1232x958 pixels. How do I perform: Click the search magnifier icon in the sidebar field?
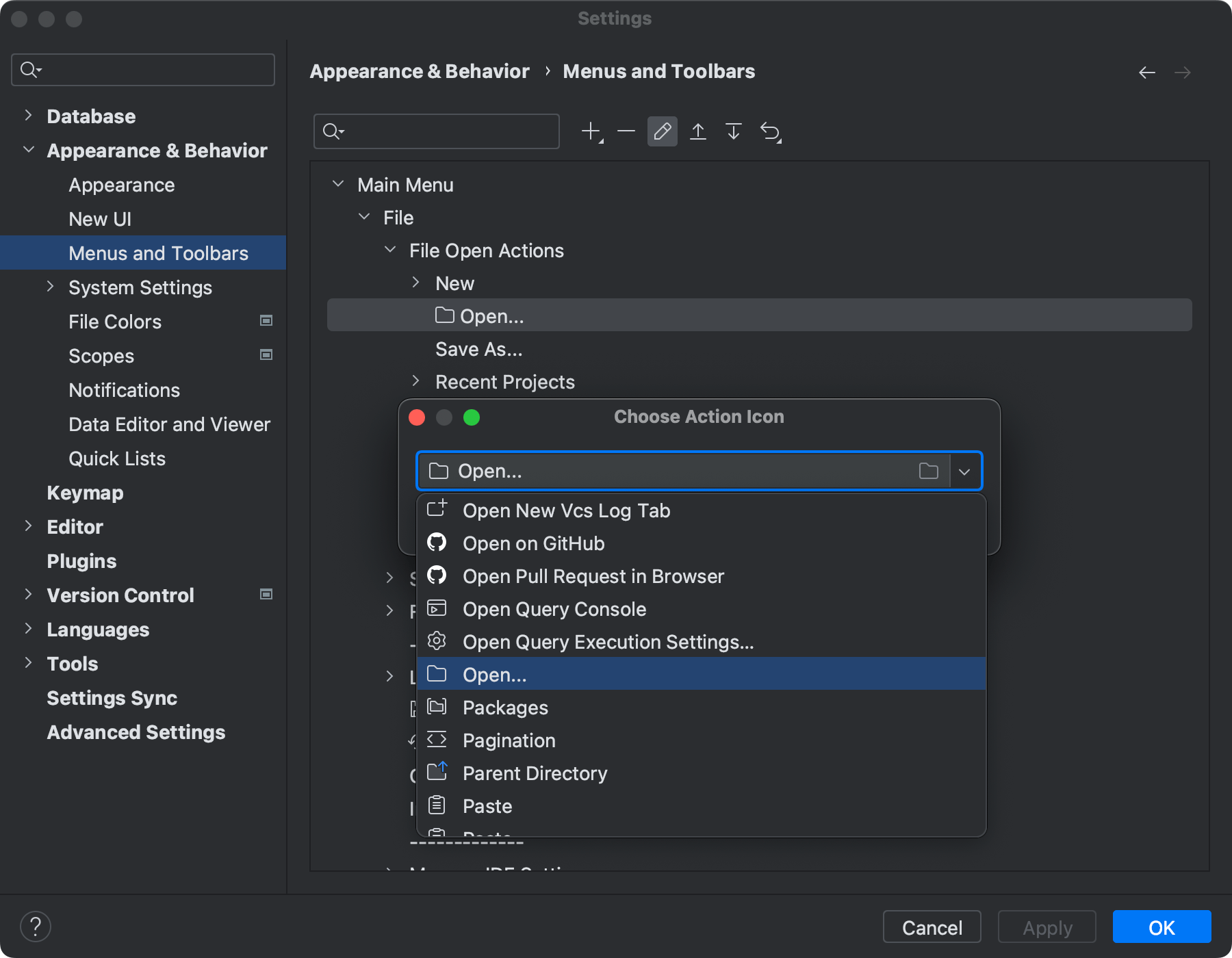31,70
